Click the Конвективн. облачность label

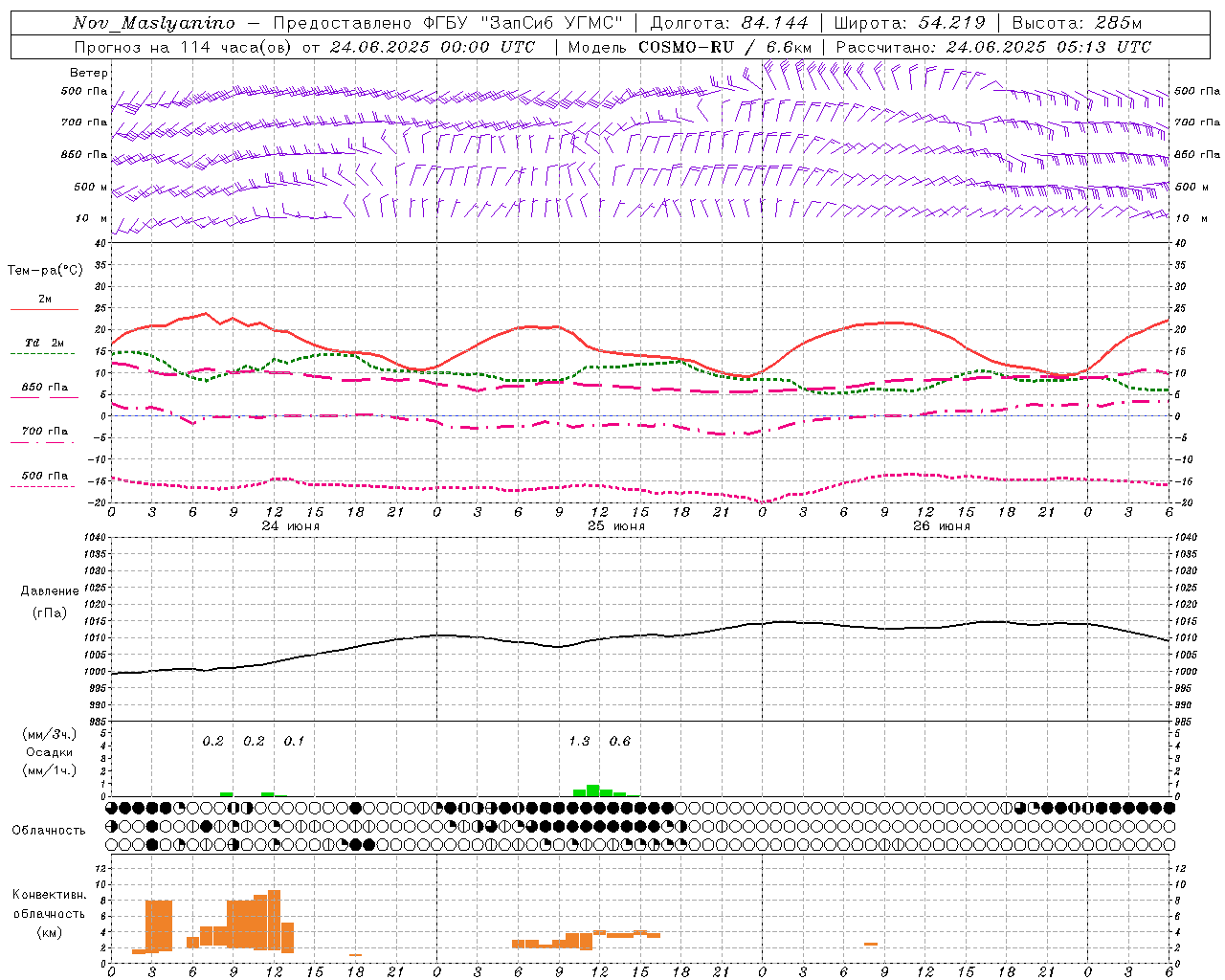point(50,904)
